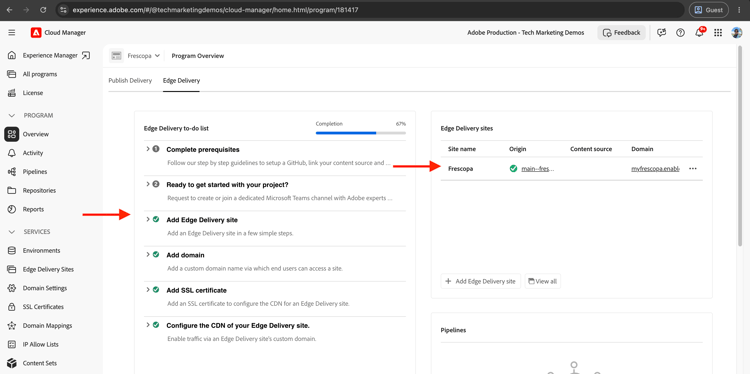Click the Program Overview breadcrumb text
The height and width of the screenshot is (374, 750).
point(198,56)
